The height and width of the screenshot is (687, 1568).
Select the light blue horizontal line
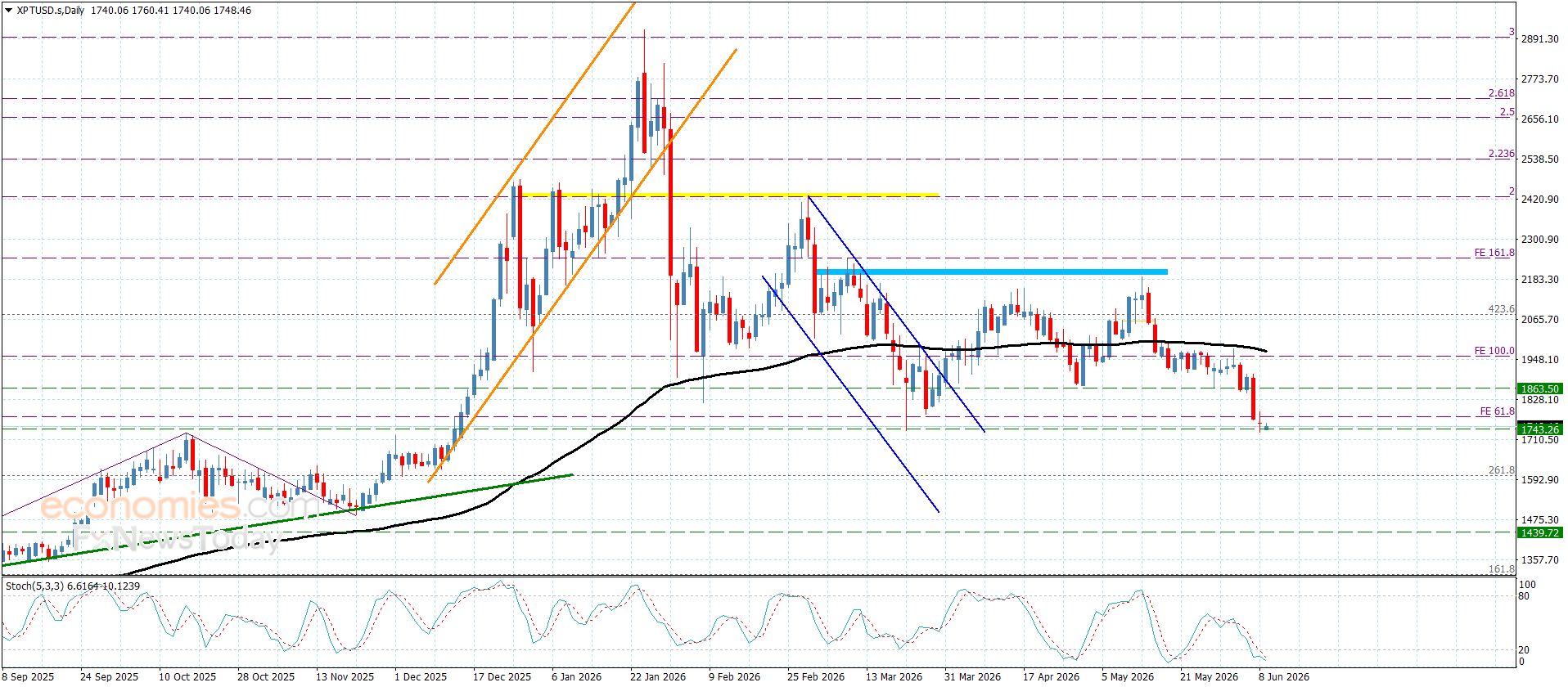coord(992,272)
